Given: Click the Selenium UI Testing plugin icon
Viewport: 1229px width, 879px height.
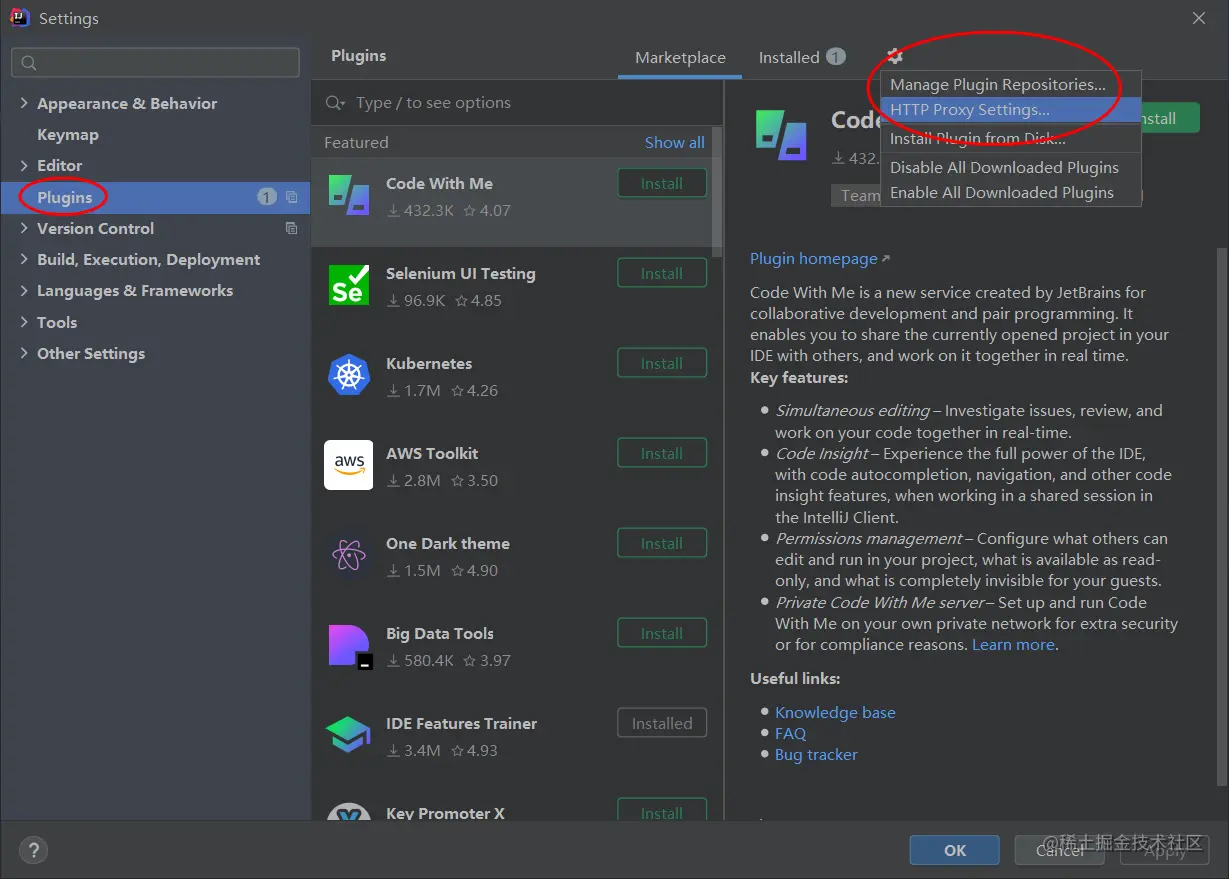Looking at the screenshot, I should click(x=349, y=285).
